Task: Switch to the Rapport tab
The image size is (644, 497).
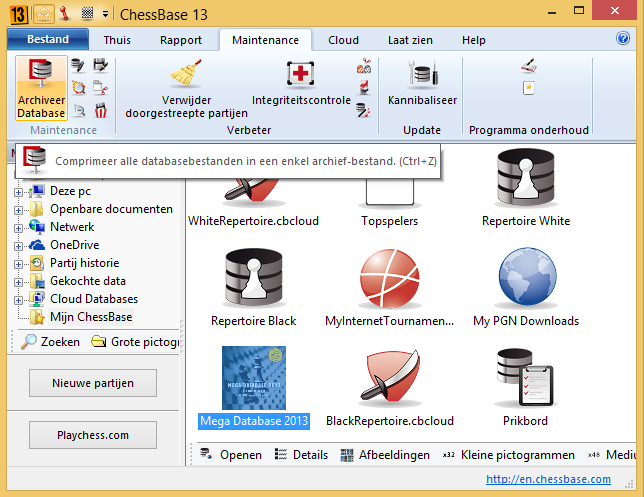Action: [181, 40]
